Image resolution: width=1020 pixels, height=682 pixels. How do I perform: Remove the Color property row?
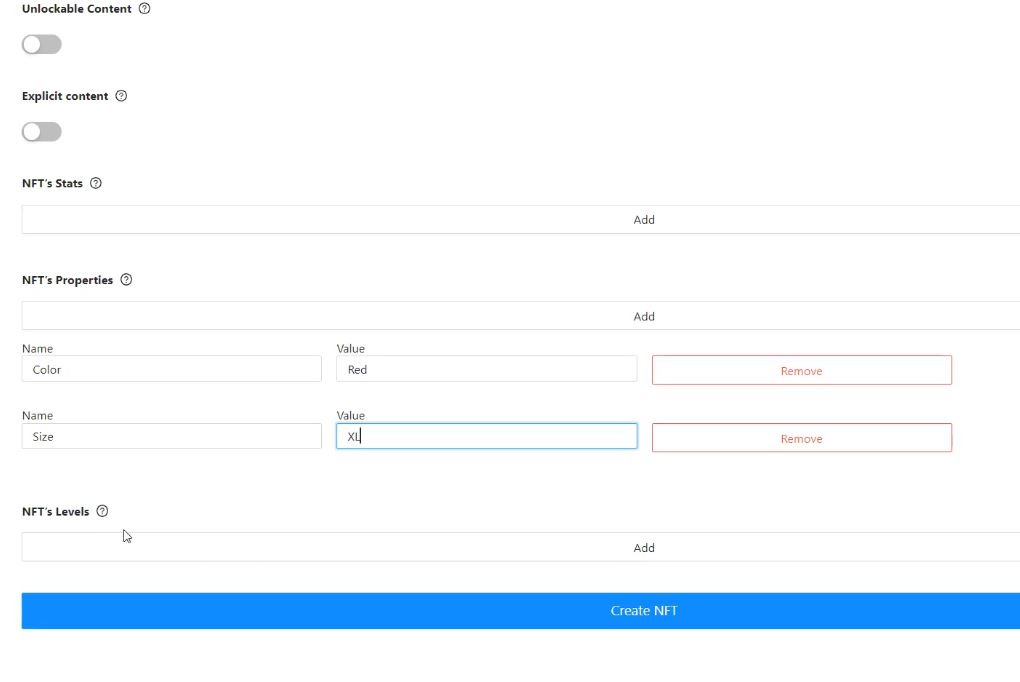(x=801, y=370)
